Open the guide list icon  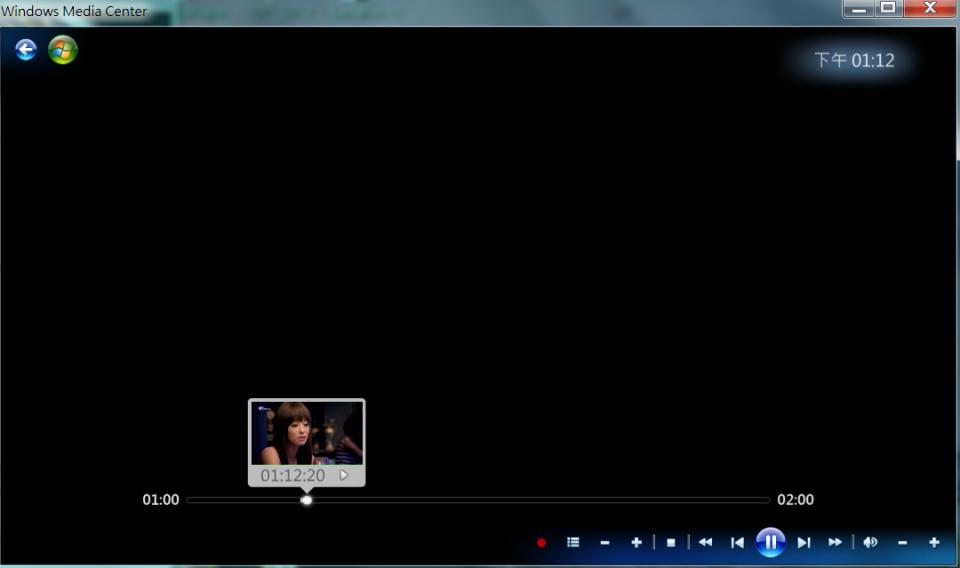coord(573,542)
